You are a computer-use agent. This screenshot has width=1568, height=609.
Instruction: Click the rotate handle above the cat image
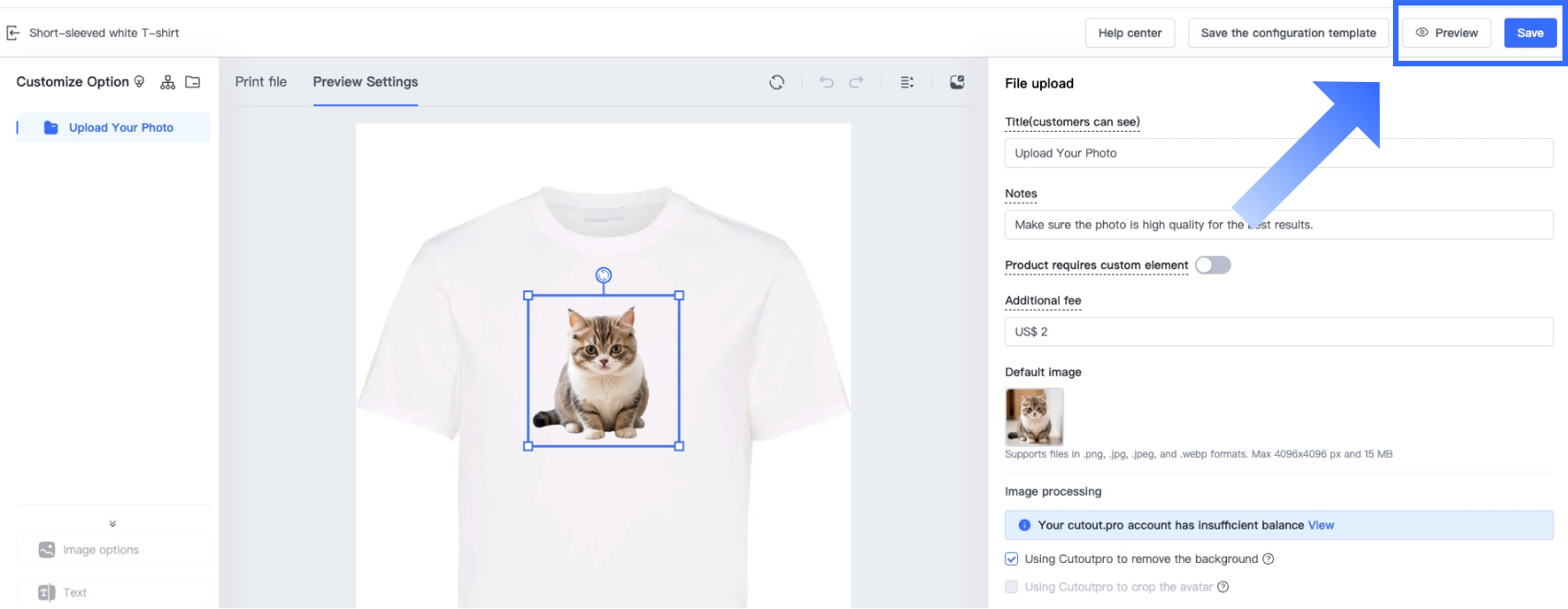pyautogui.click(x=603, y=275)
